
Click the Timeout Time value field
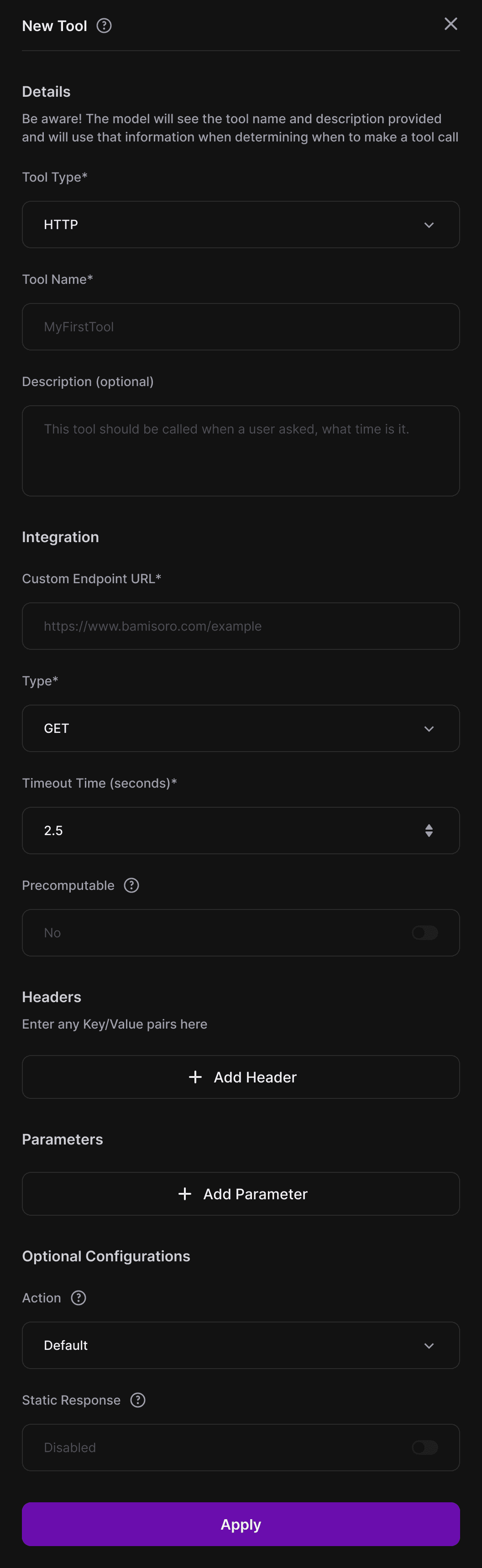(x=219, y=830)
